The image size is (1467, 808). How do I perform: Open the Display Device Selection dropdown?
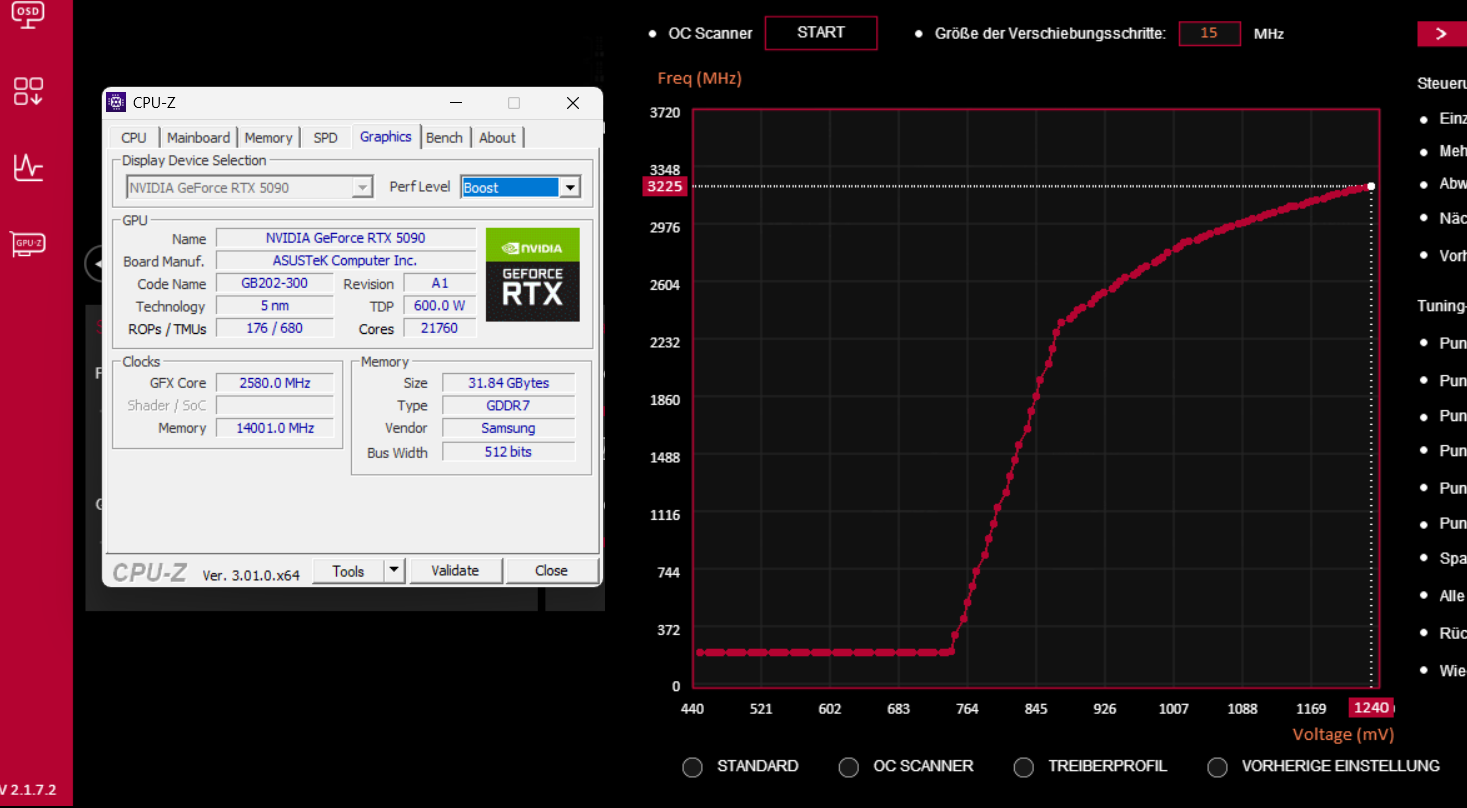(250, 187)
